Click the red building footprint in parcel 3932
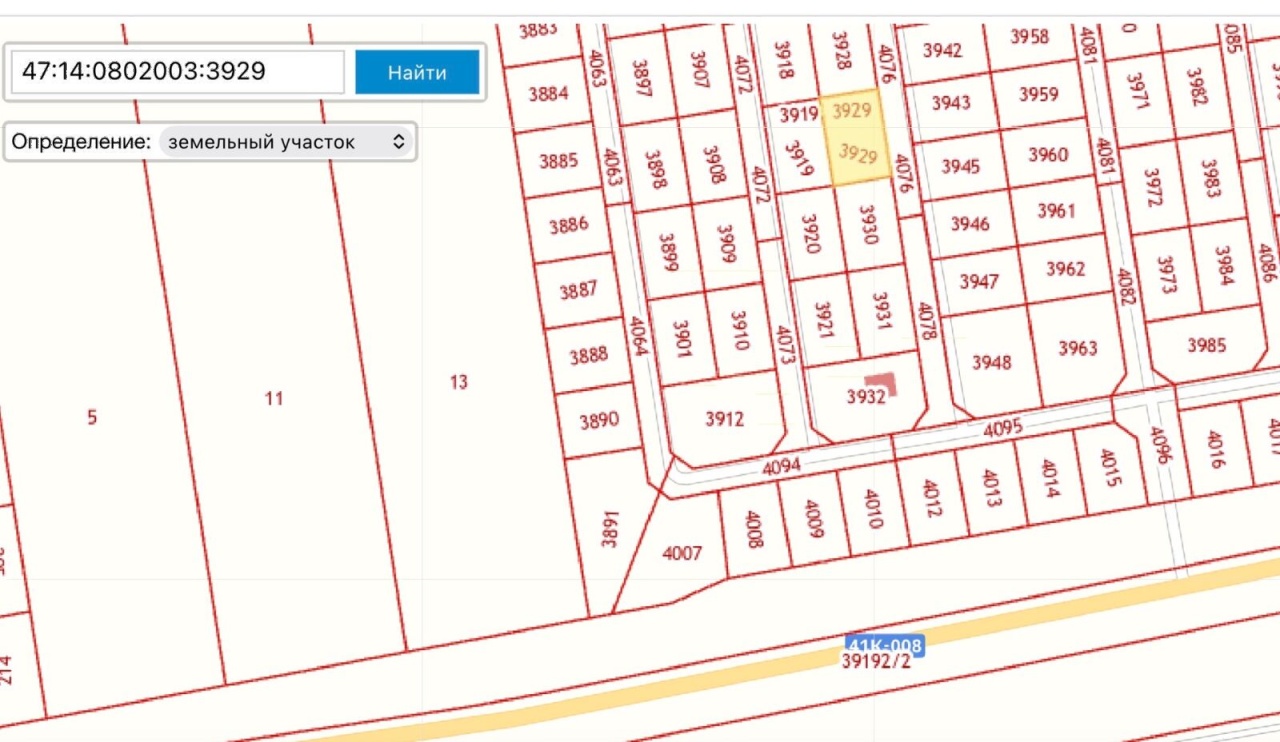Image resolution: width=1280 pixels, height=742 pixels. click(x=881, y=384)
